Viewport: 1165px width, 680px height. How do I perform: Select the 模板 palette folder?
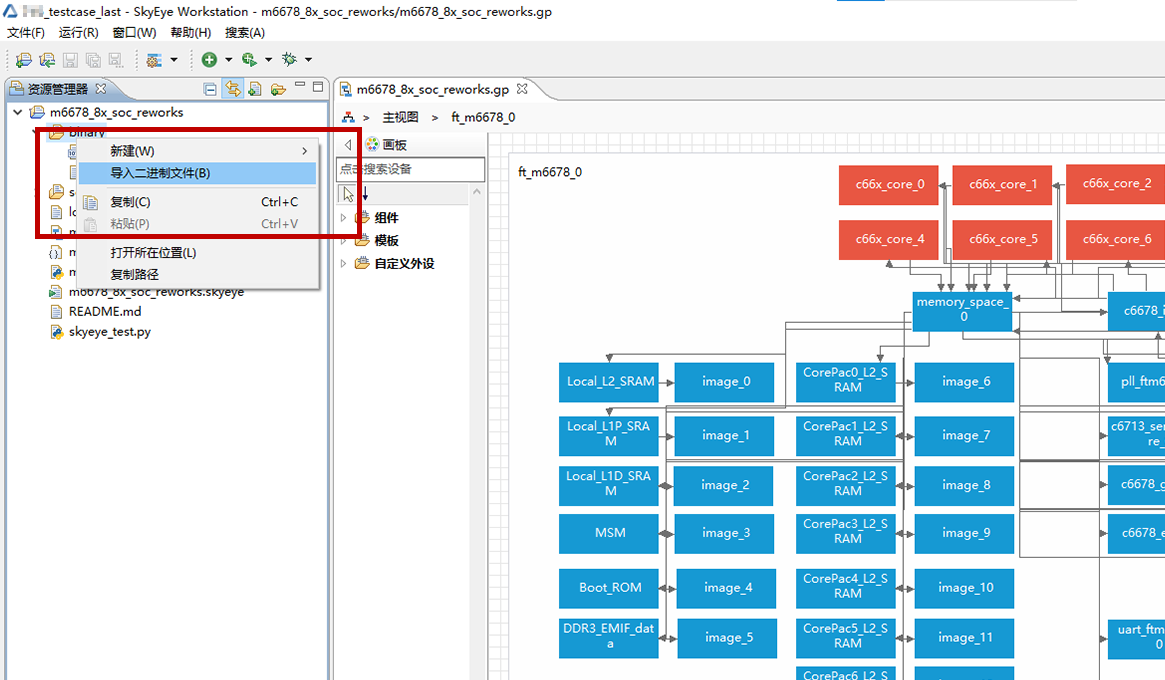[x=386, y=241]
